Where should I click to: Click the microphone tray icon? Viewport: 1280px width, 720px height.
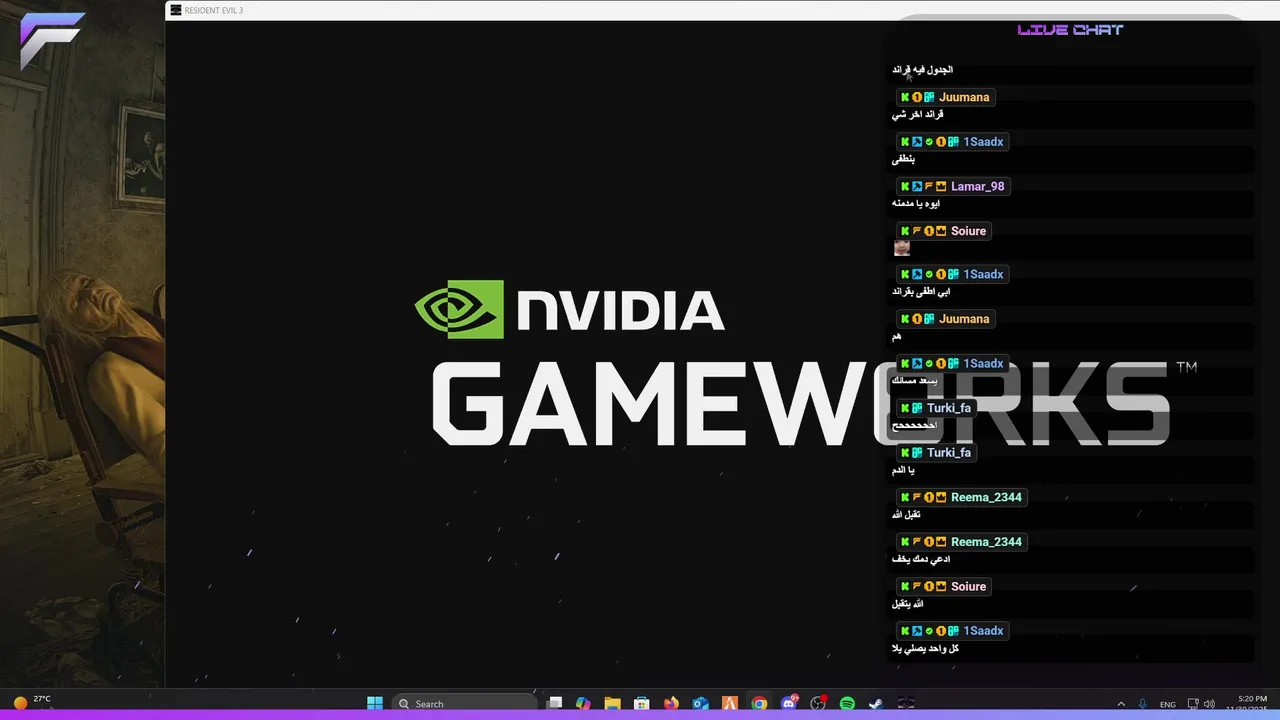(1143, 704)
